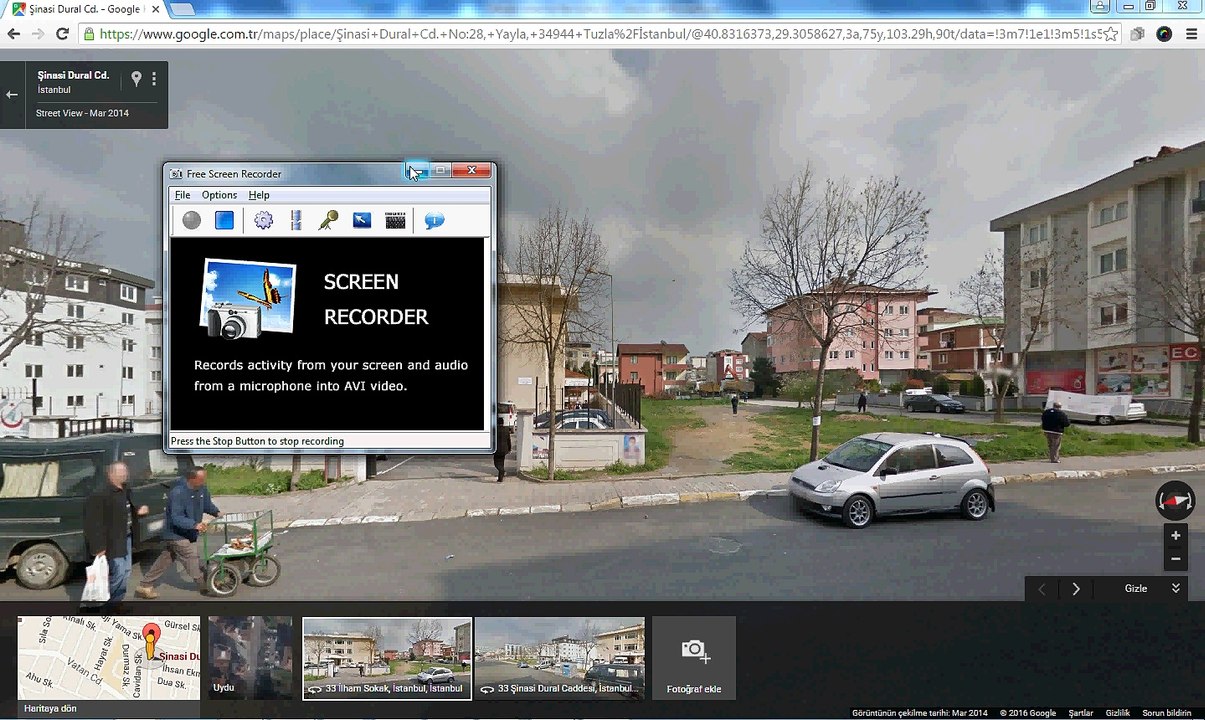The width and height of the screenshot is (1205, 720).
Task: Open the Gizlilik privacy link
Action: 1118,713
